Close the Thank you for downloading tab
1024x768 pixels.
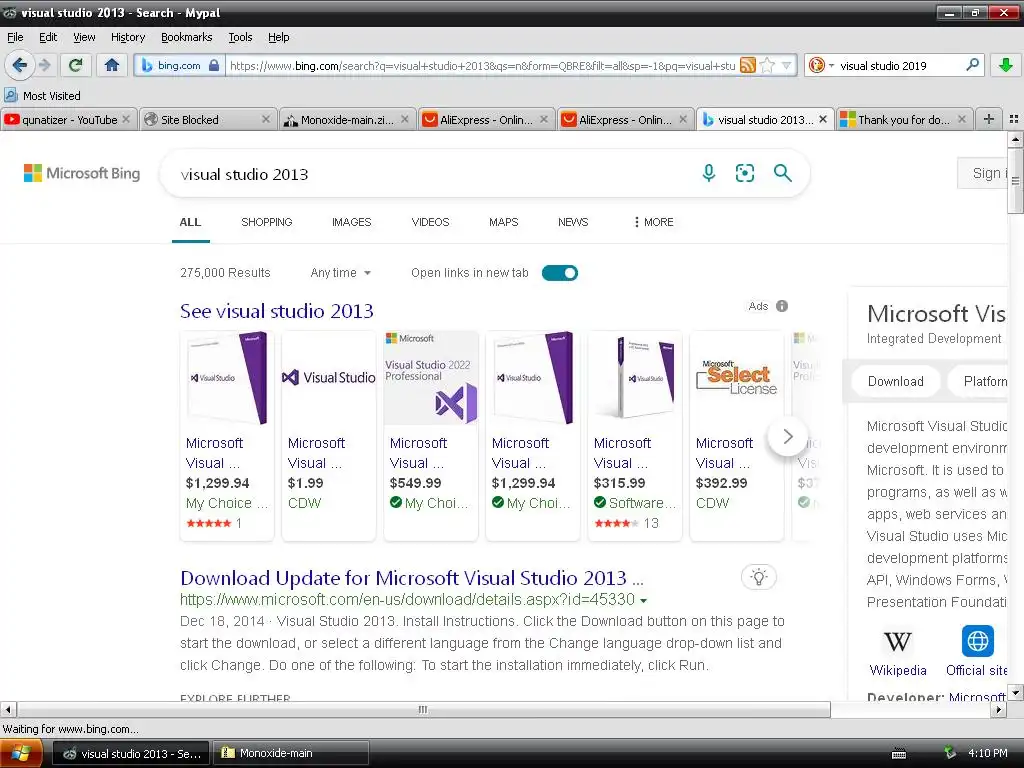(x=961, y=120)
